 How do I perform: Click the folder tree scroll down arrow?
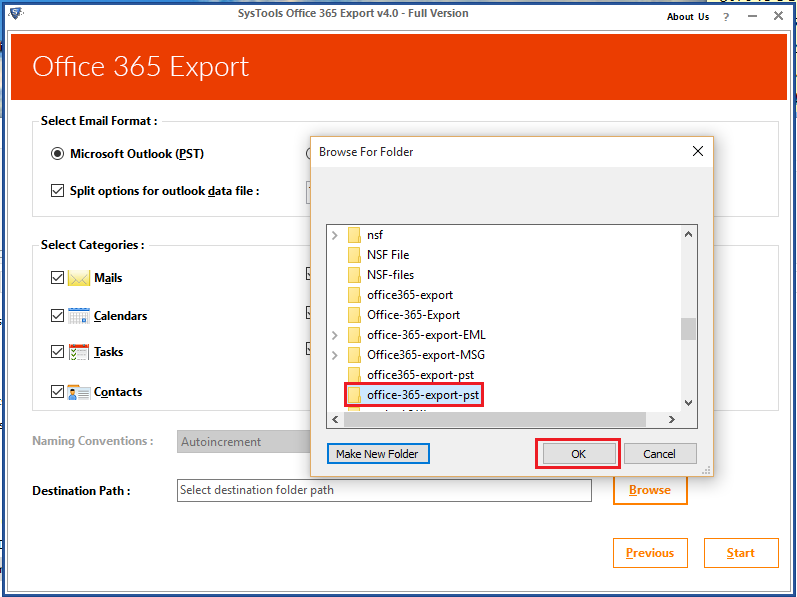[x=688, y=403]
